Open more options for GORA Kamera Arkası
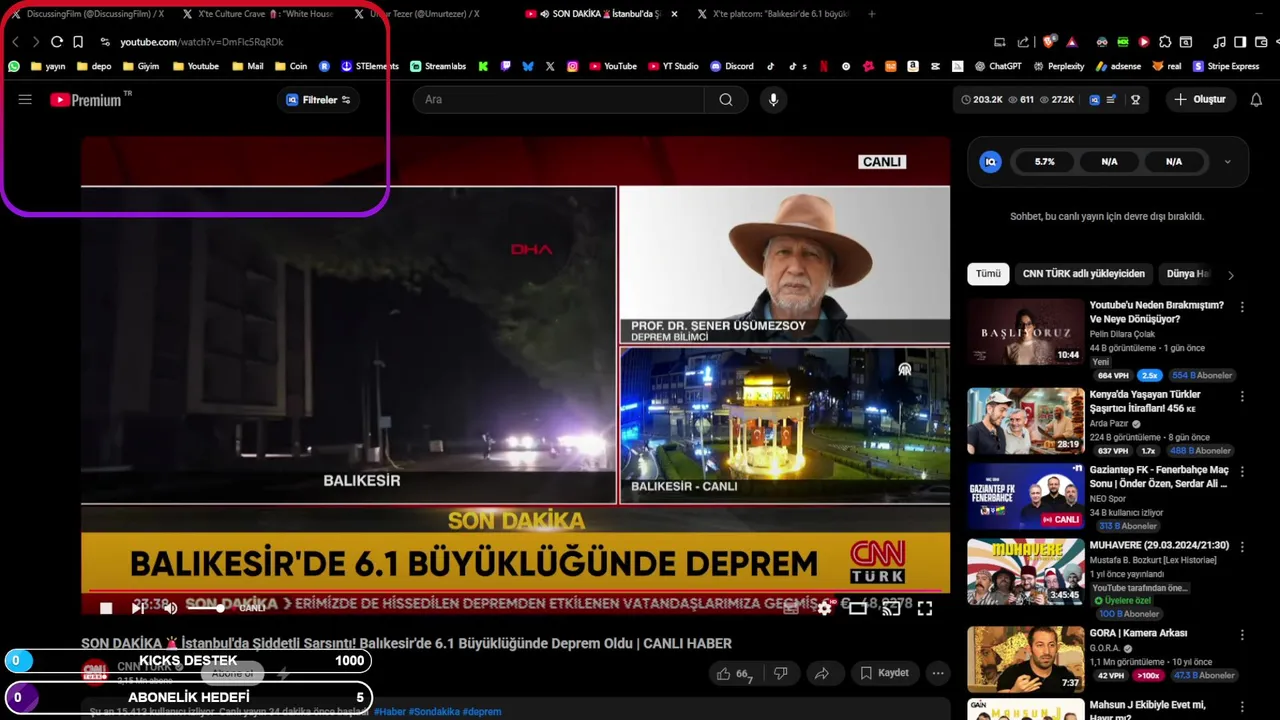Screen dimensions: 1280x720 [x=1242, y=635]
